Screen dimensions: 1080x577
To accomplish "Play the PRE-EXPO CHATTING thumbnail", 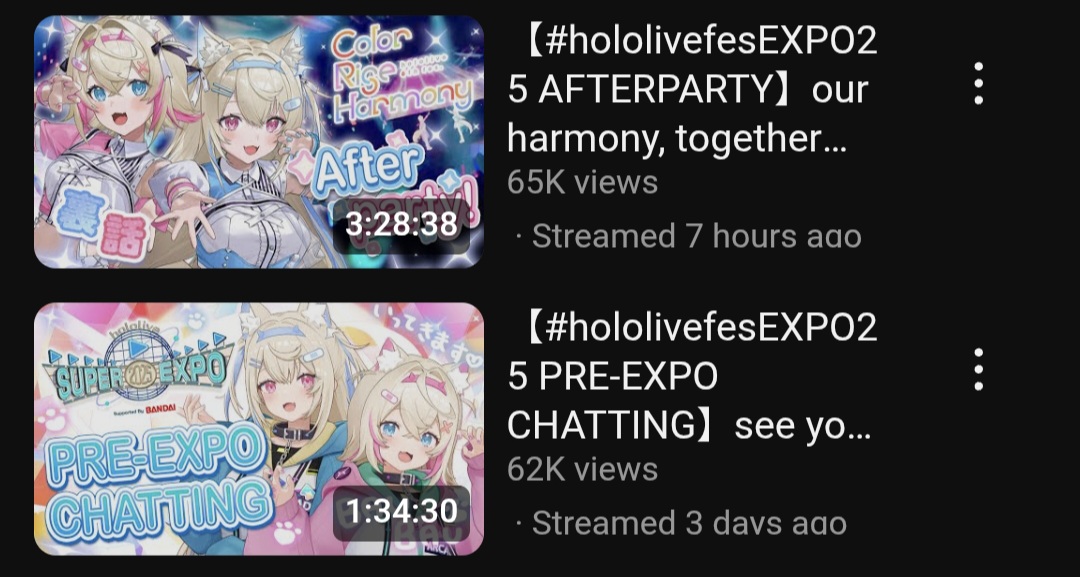I will coord(259,428).
